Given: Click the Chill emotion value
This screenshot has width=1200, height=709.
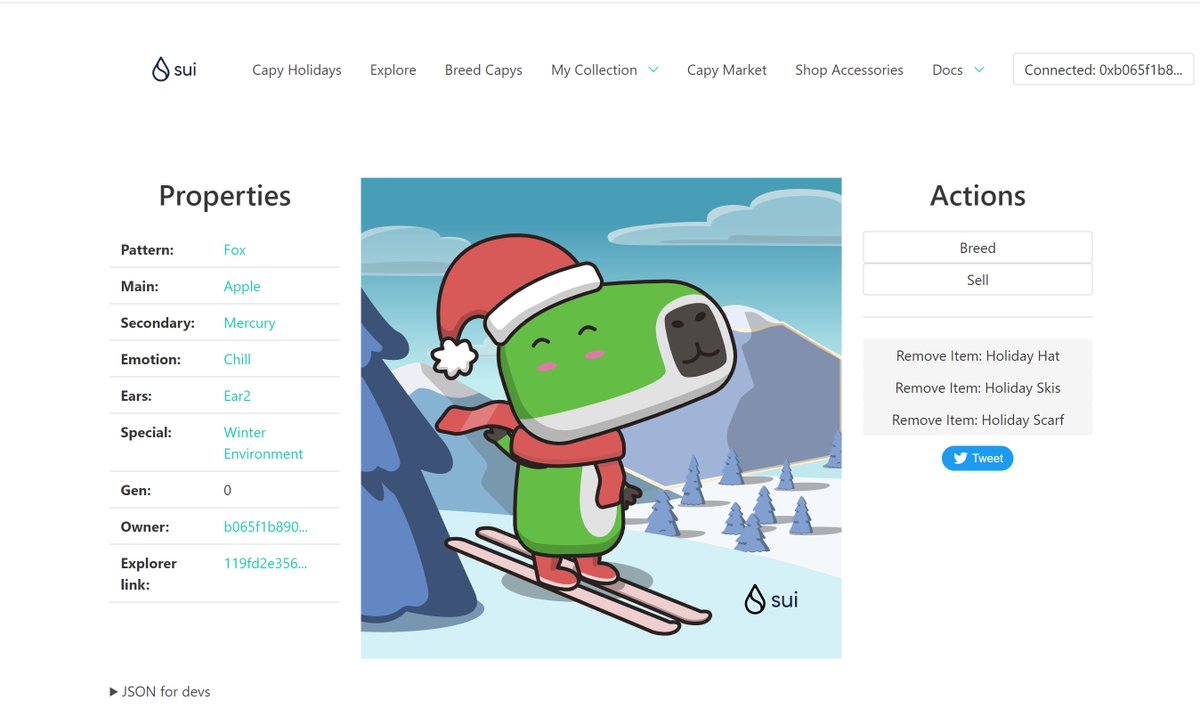Looking at the screenshot, I should pyautogui.click(x=237, y=359).
